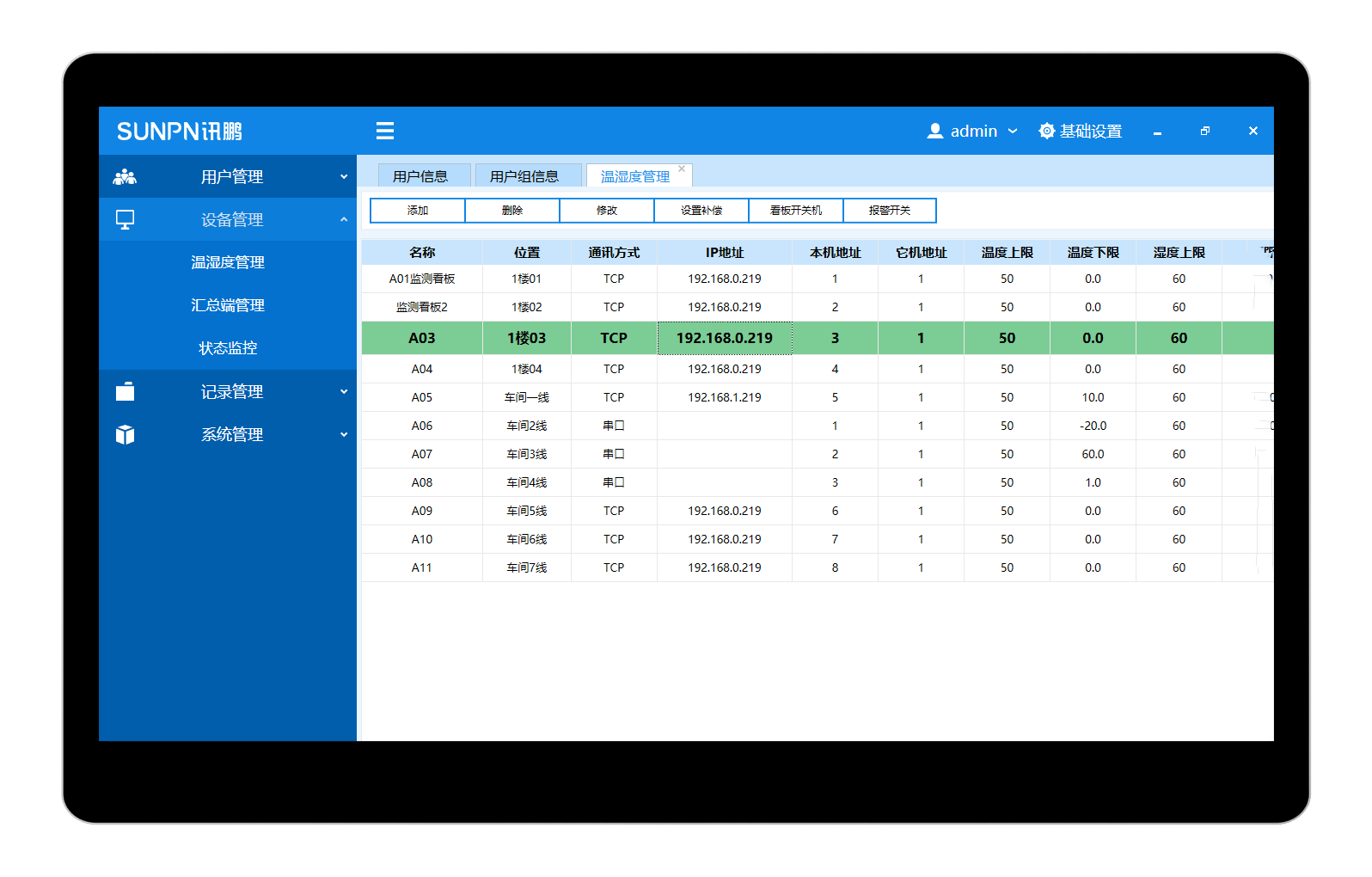Click the 串口 cell in A06 row
Viewport: 1372px width, 877px height.
point(614,426)
